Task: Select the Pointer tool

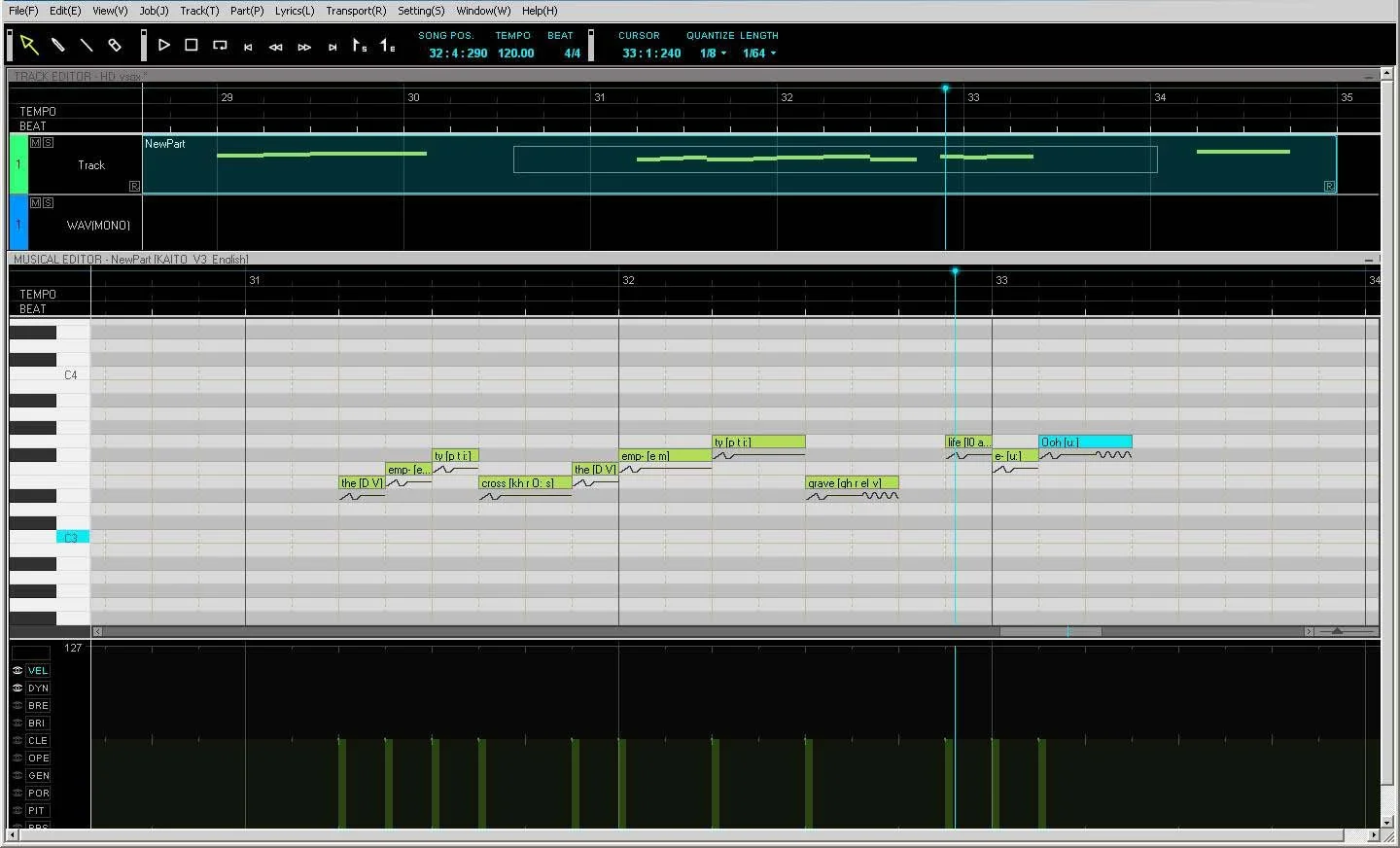Action: pos(29,45)
